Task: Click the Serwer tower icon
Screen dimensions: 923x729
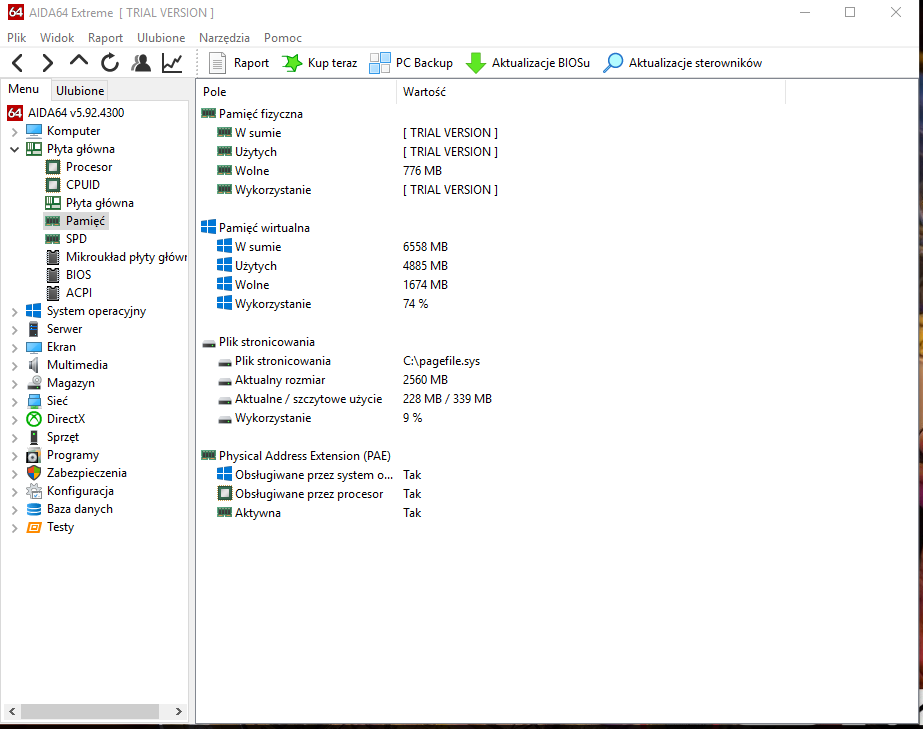Action: (x=34, y=329)
